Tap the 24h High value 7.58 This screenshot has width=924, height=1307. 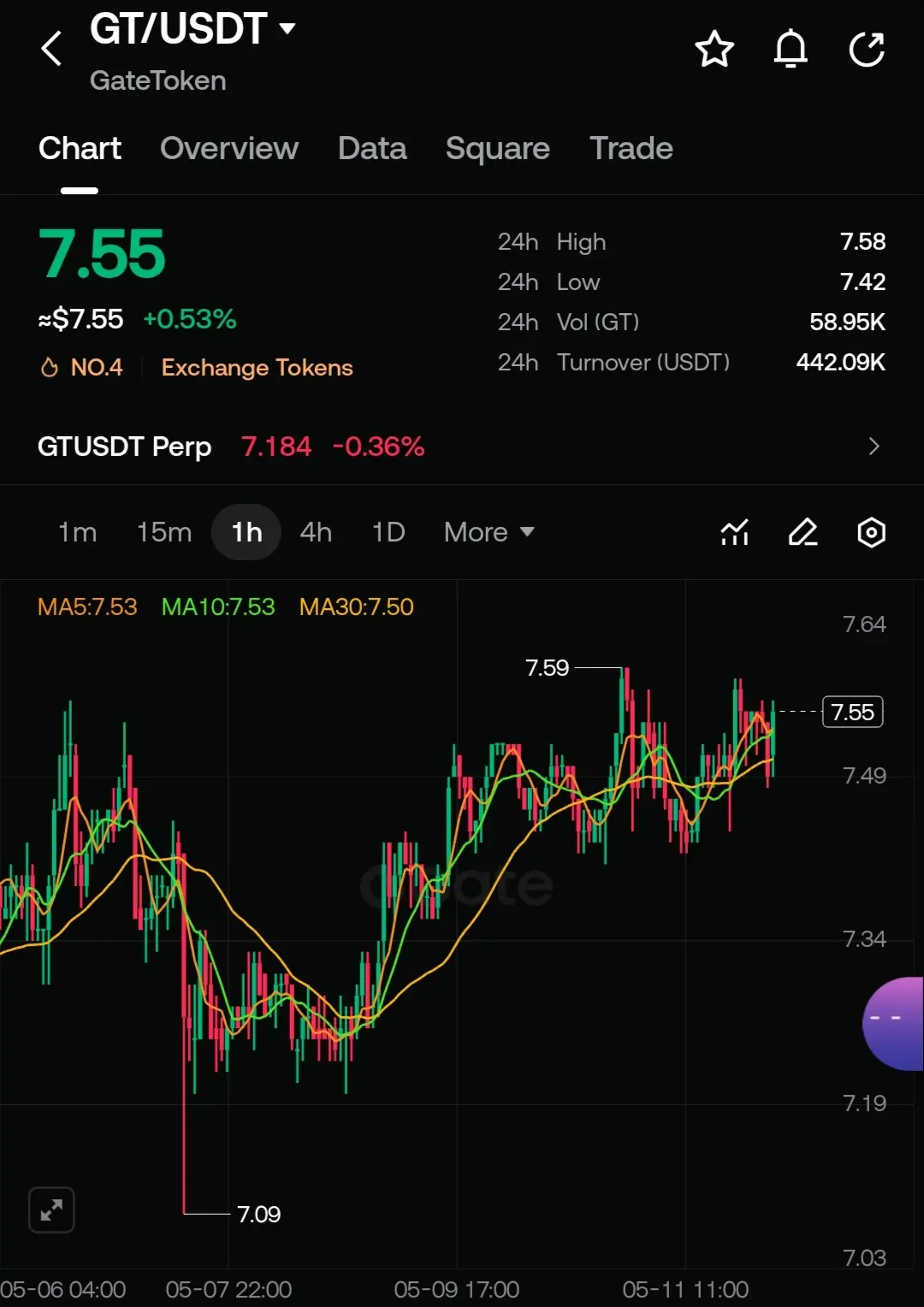(862, 242)
